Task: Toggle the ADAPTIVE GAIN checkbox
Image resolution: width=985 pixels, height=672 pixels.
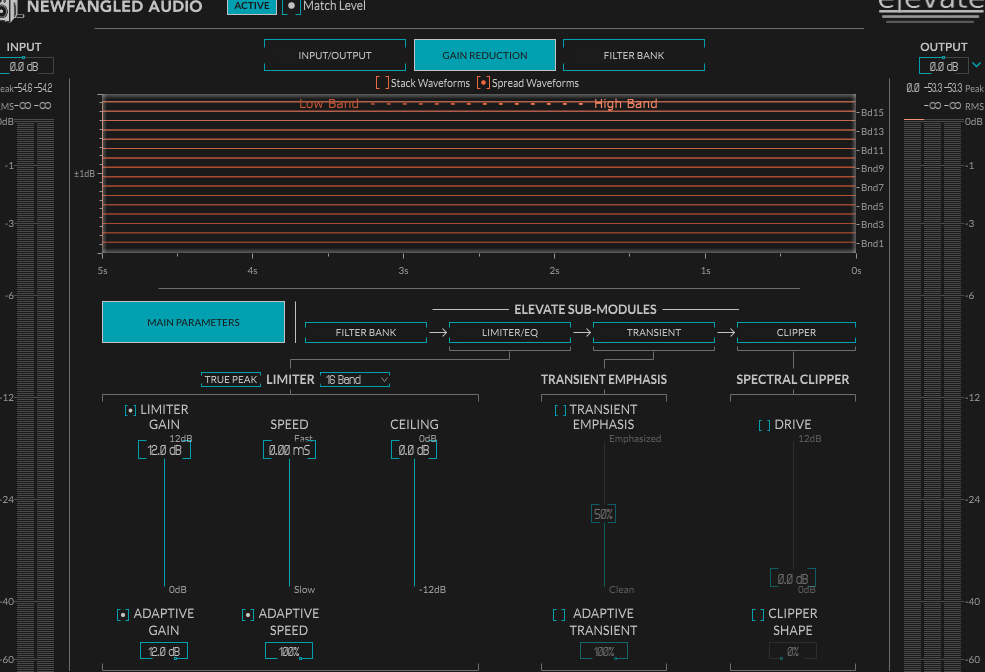Action: click(x=123, y=614)
